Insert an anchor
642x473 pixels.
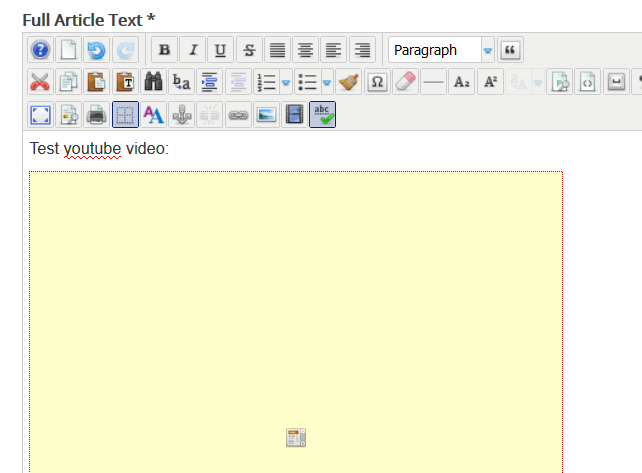click(x=181, y=114)
